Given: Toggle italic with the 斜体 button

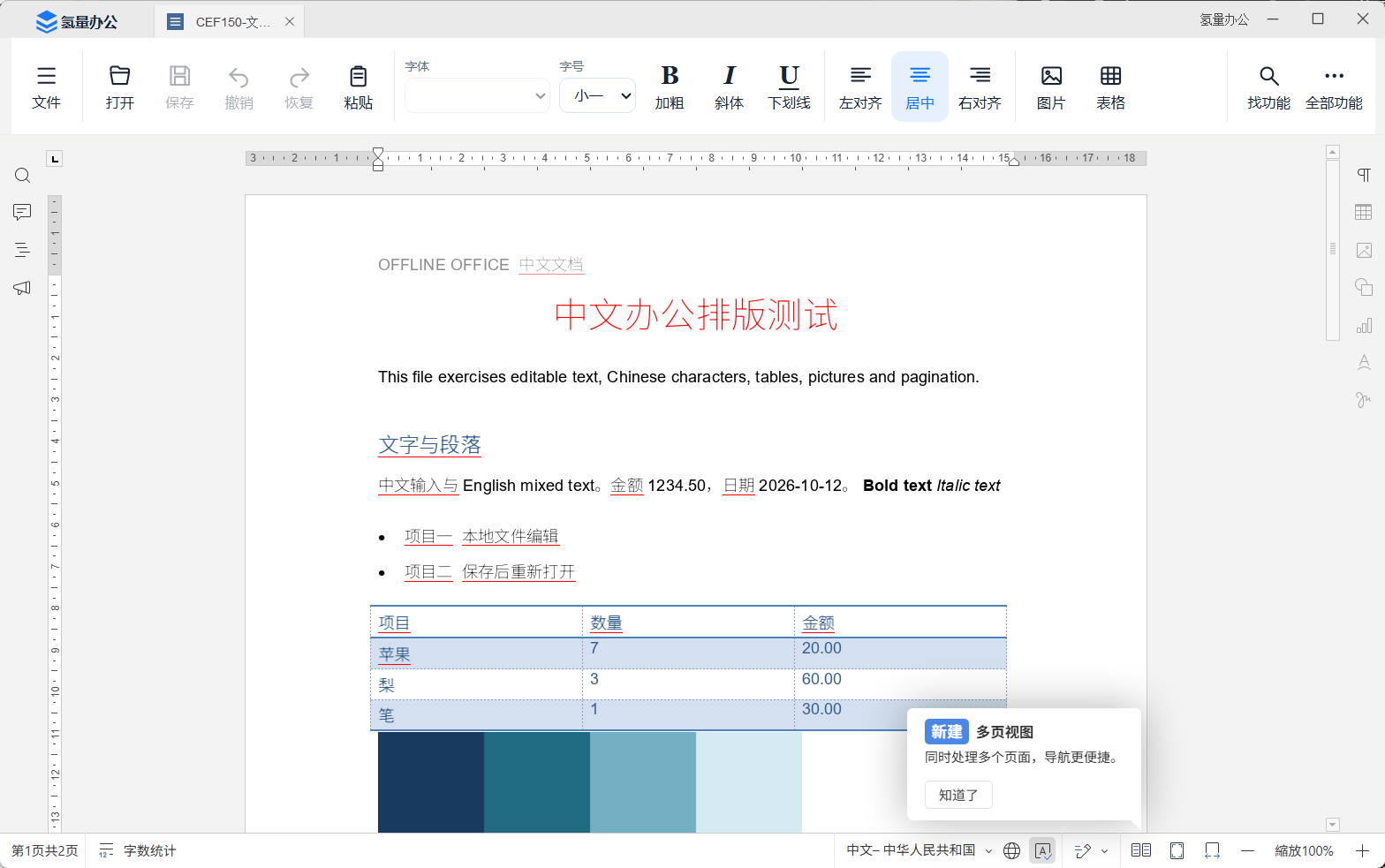Looking at the screenshot, I should click(729, 87).
